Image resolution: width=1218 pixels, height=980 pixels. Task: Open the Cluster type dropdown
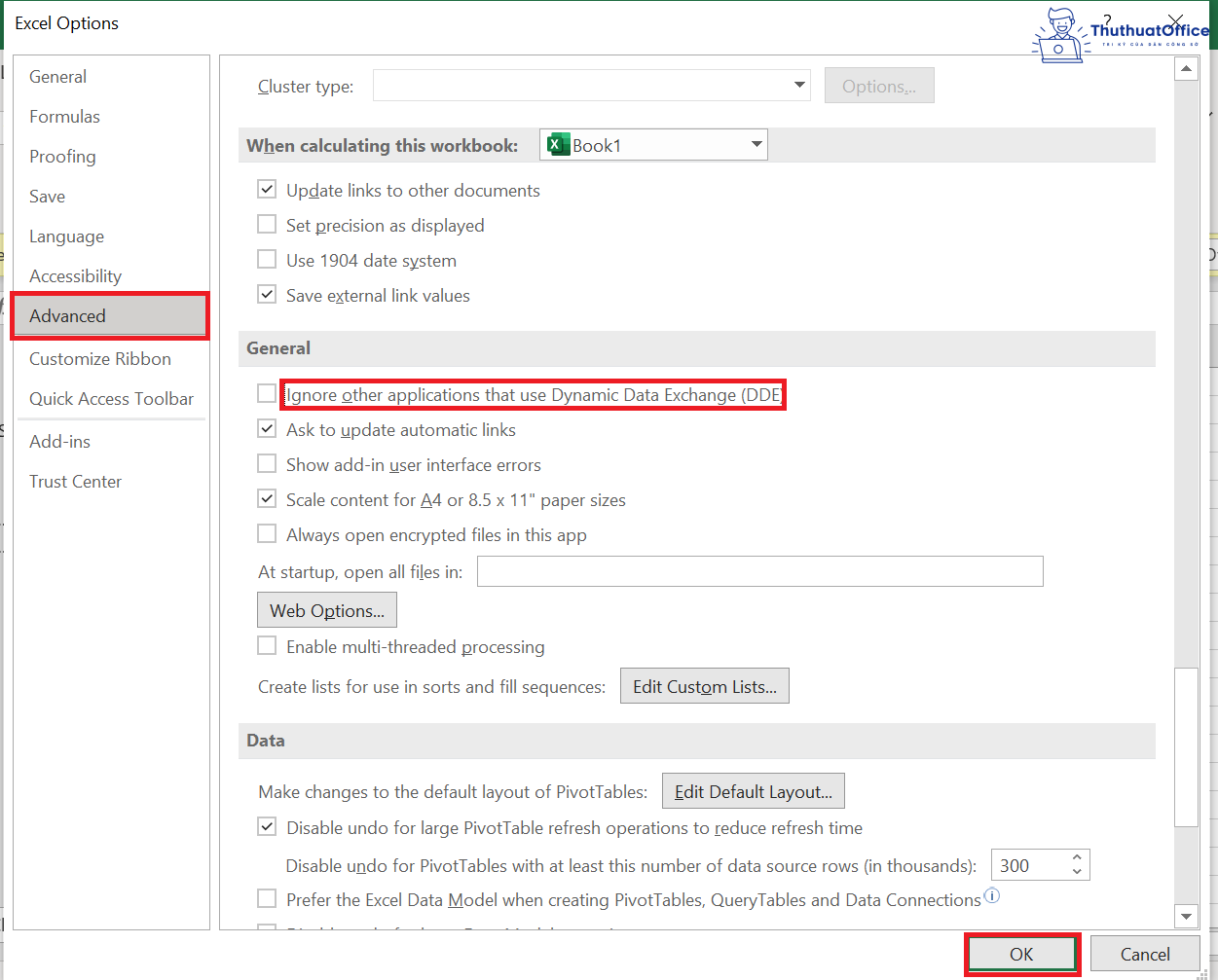tap(798, 85)
